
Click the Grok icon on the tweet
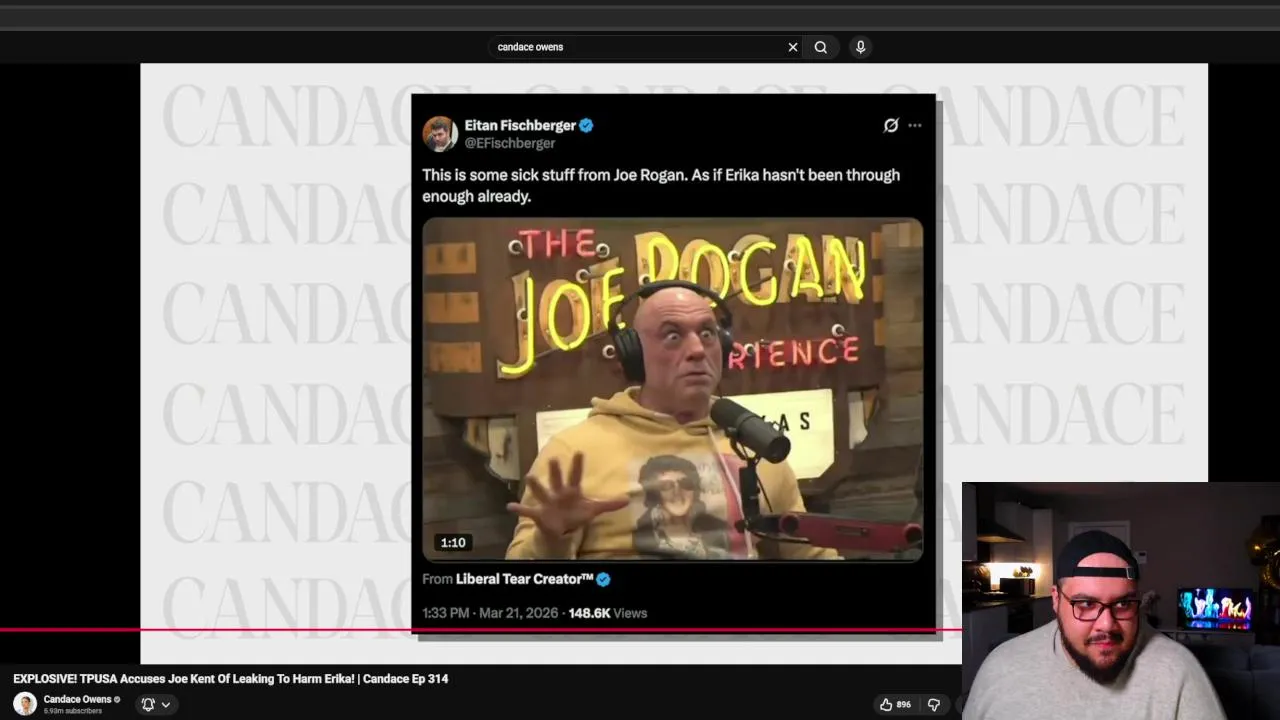tap(890, 125)
